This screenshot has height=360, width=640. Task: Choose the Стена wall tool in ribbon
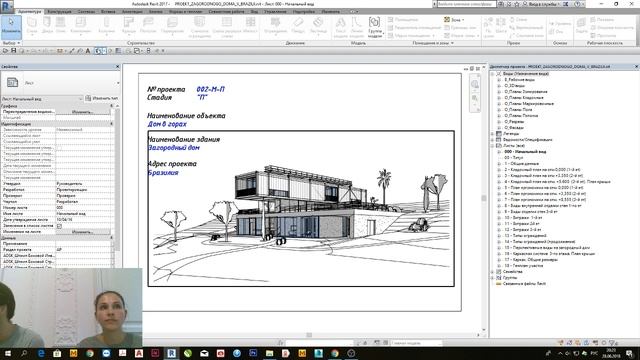tap(32, 26)
